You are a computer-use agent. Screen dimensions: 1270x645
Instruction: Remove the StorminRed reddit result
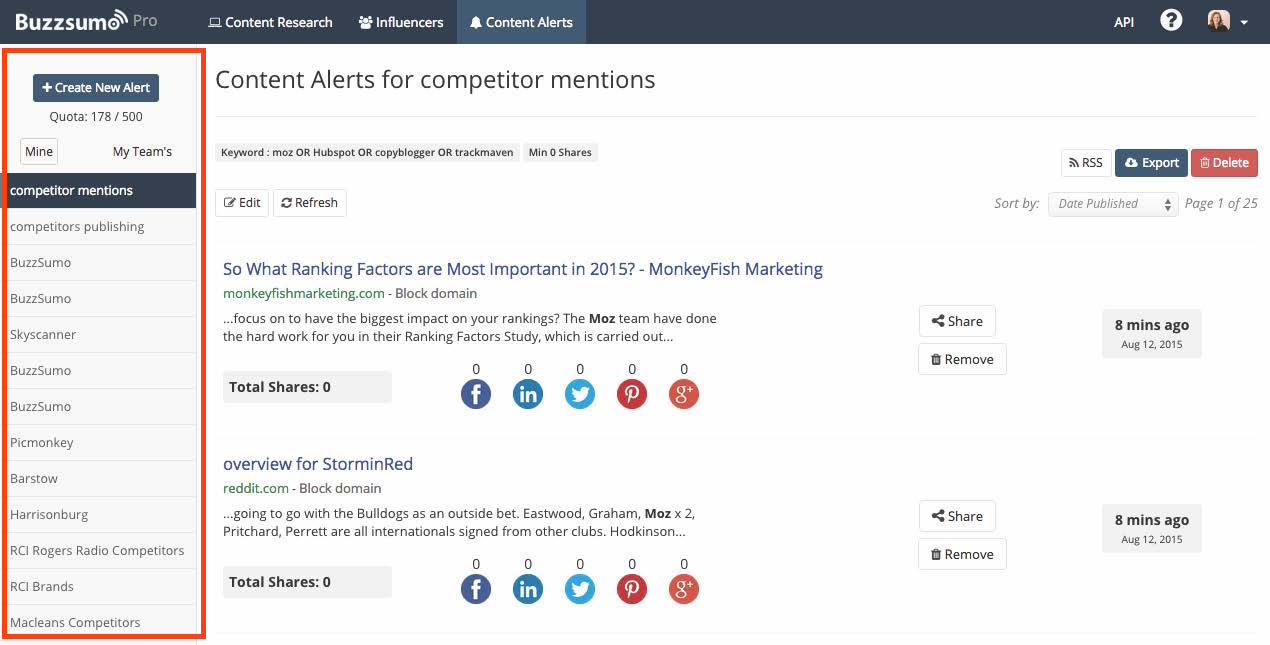point(962,554)
